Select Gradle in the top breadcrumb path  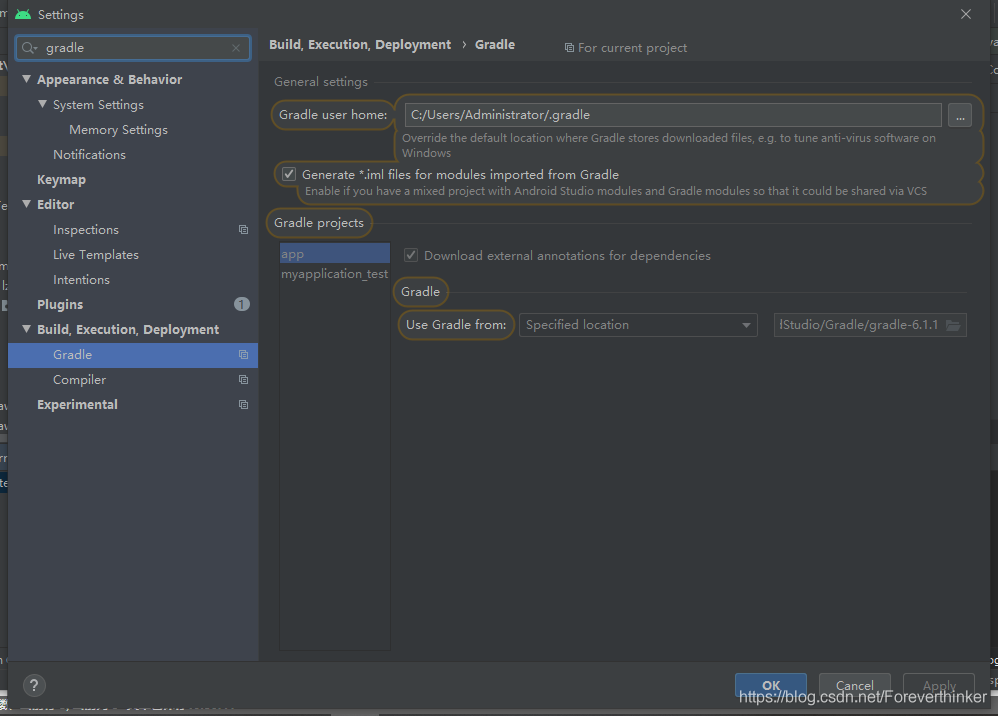point(495,44)
